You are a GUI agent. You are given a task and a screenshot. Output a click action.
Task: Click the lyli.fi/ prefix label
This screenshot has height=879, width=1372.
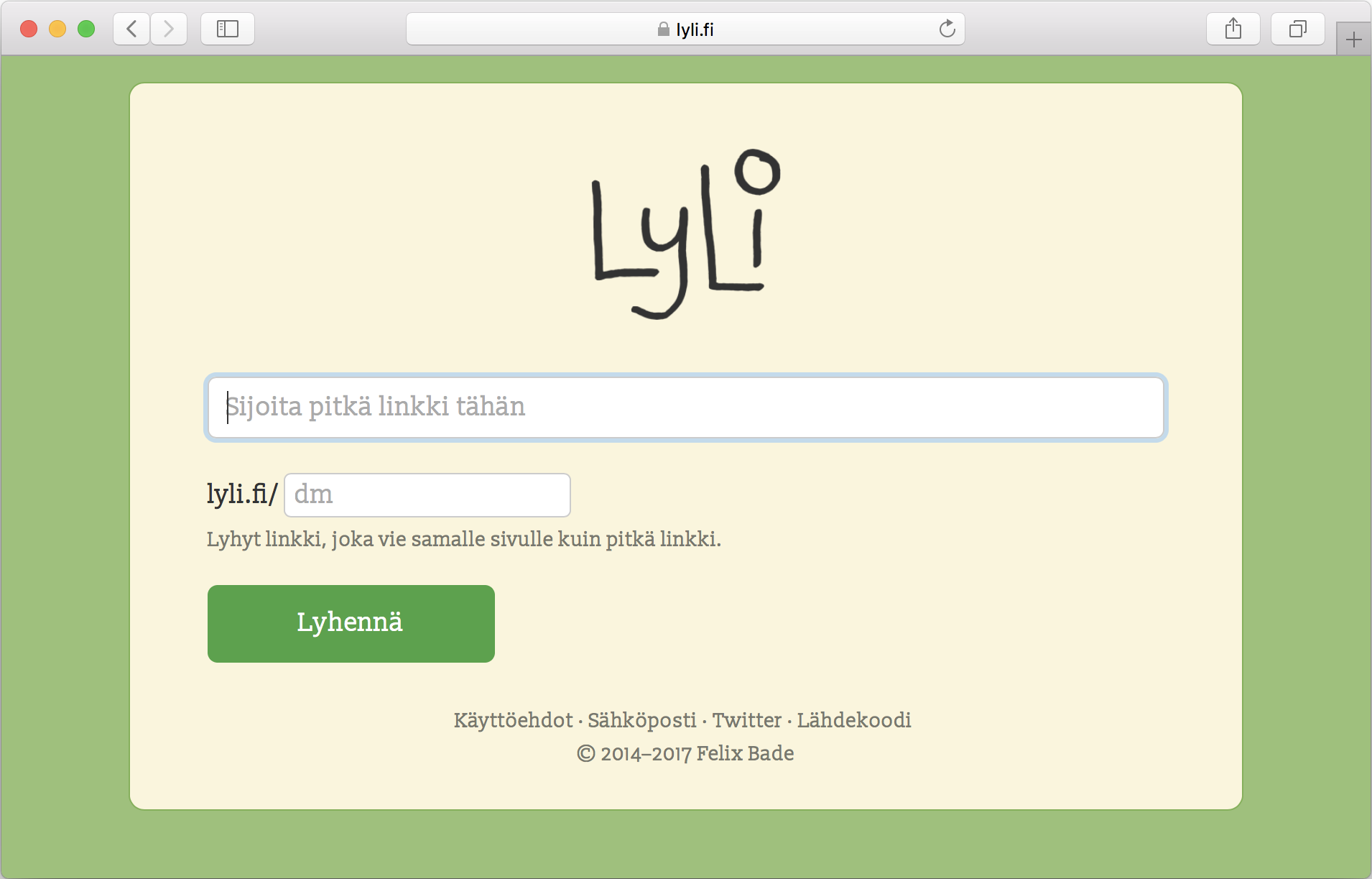[242, 494]
